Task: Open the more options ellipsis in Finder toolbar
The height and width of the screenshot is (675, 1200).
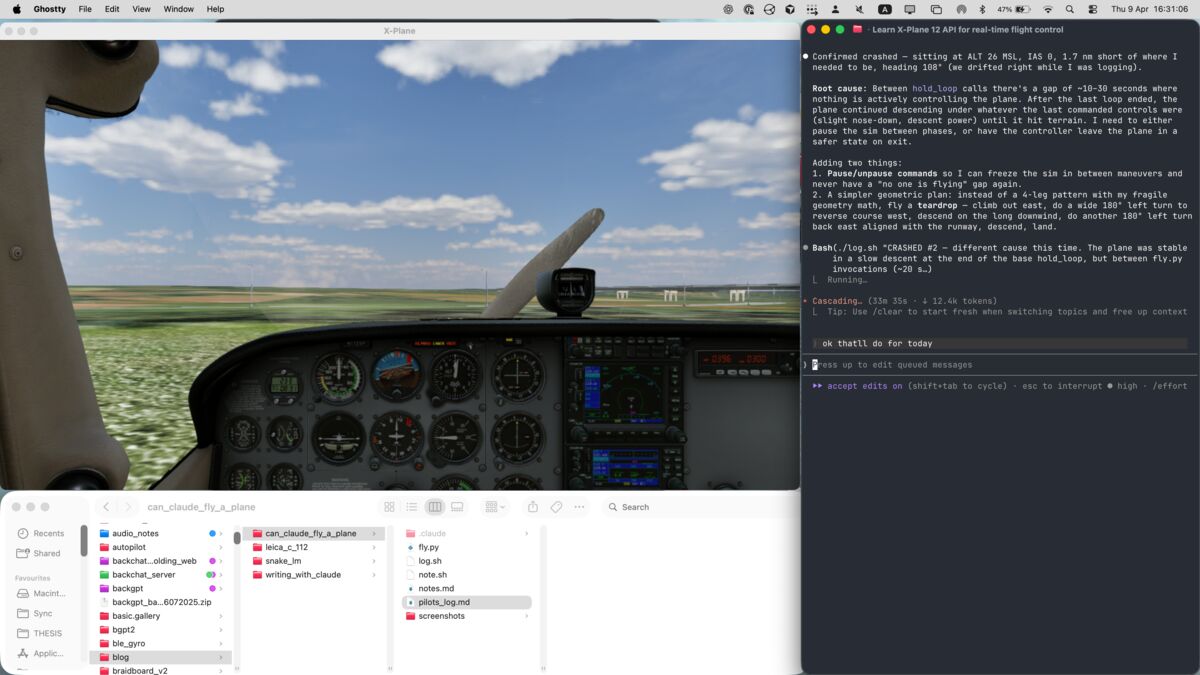Action: click(578, 507)
